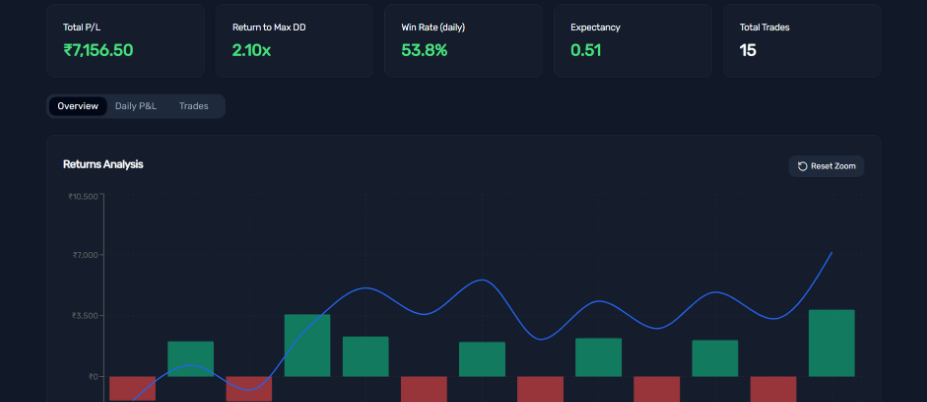Open the Daily P&L tab
The width and height of the screenshot is (927, 402).
click(x=135, y=106)
